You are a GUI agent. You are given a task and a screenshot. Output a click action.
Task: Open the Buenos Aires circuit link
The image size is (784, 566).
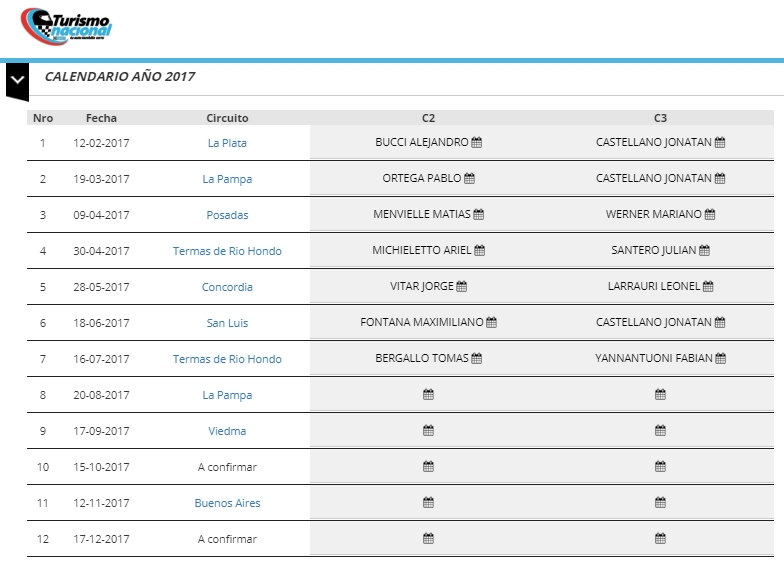(227, 503)
